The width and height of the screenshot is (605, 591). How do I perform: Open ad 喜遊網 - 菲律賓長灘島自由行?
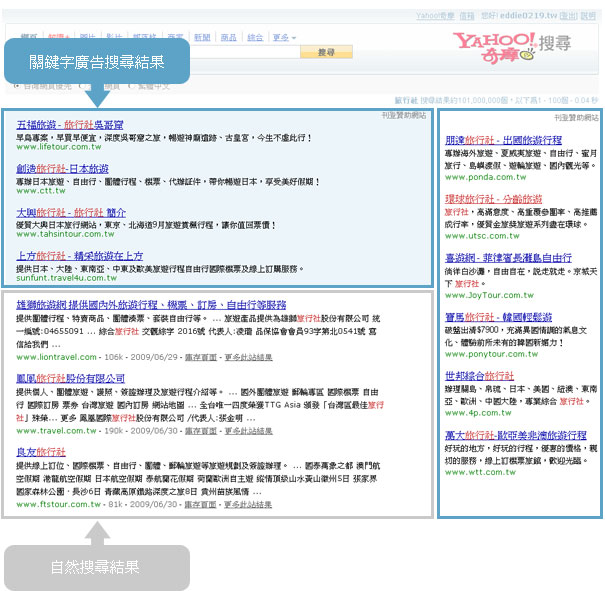coord(508,258)
